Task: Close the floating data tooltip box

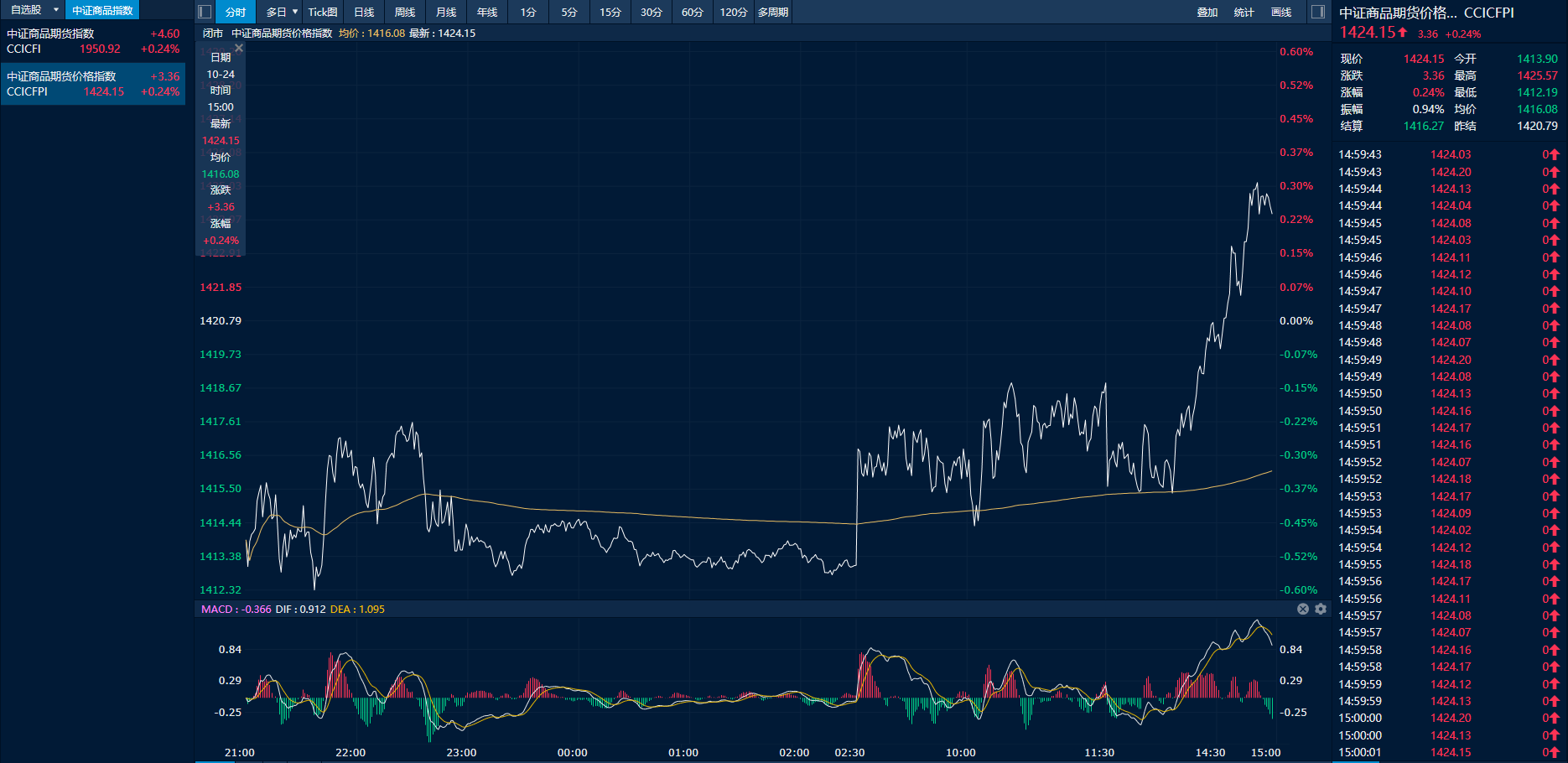Action: point(239,49)
